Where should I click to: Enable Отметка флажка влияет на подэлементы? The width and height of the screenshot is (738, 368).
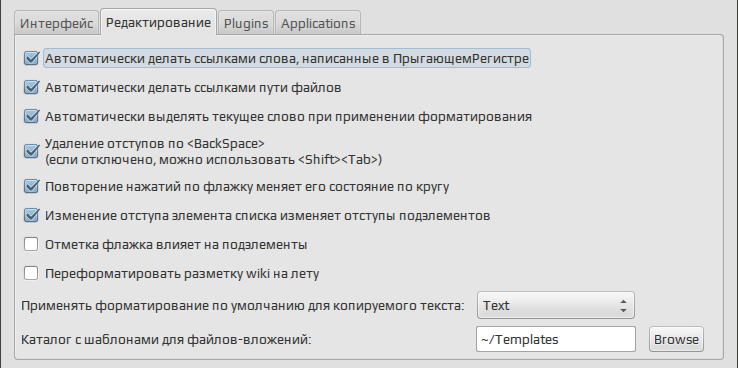[31, 245]
